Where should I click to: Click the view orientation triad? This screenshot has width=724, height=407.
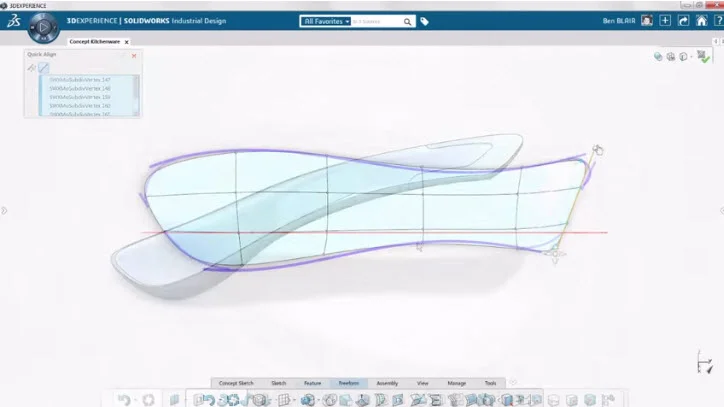[x=704, y=362]
